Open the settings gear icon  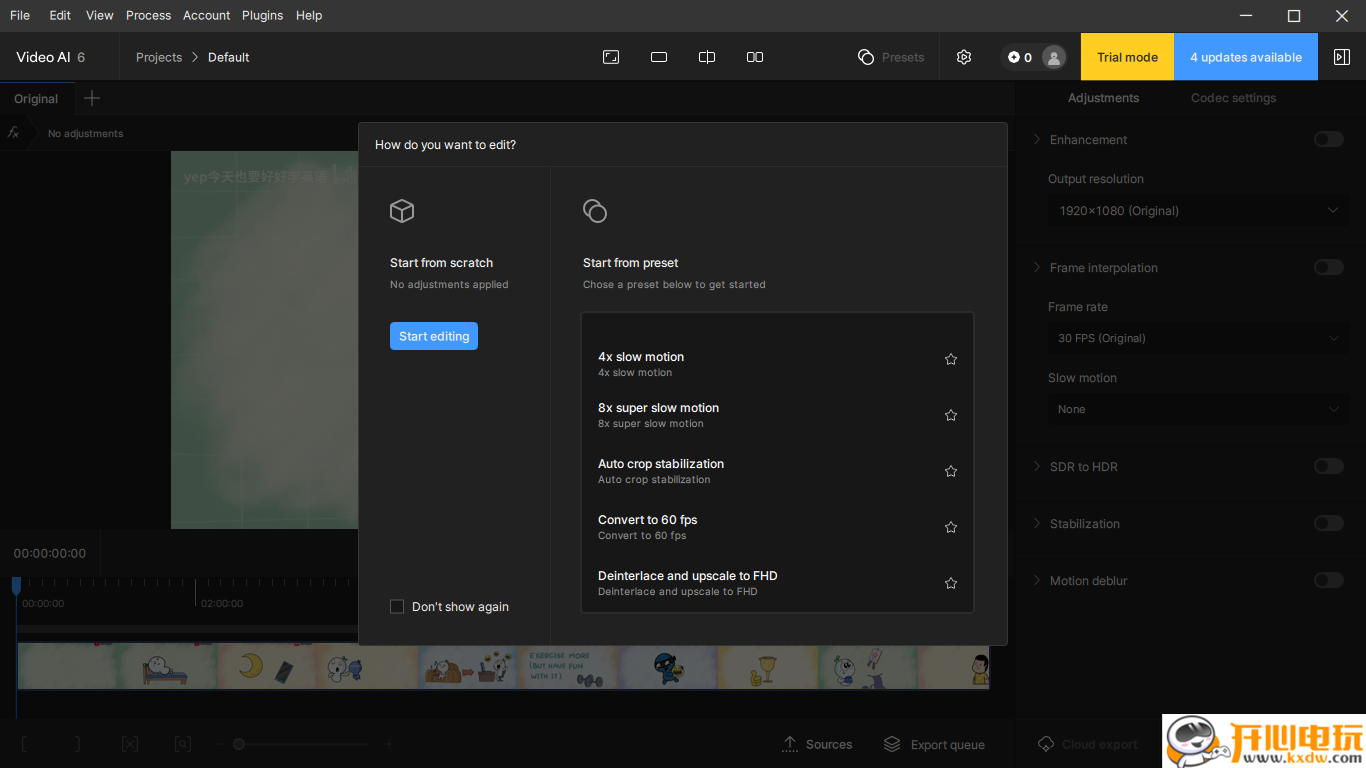click(964, 57)
